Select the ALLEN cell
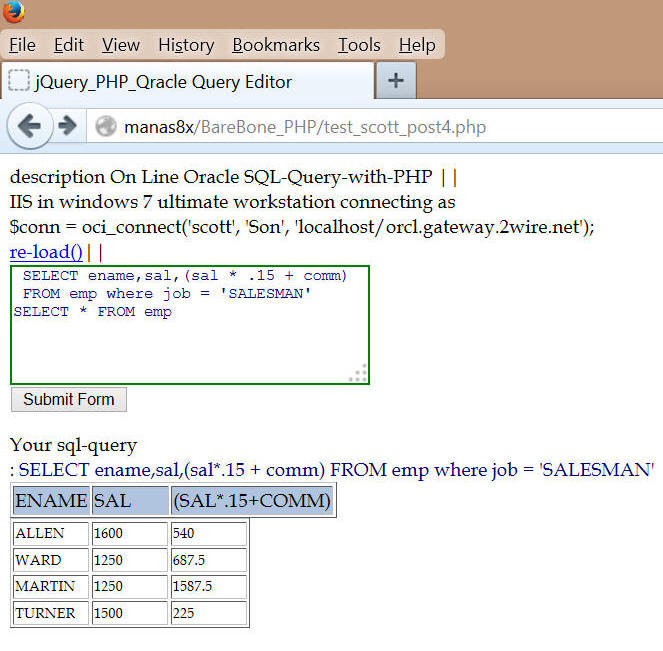Image resolution: width=663 pixels, height=651 pixels. click(x=51, y=533)
